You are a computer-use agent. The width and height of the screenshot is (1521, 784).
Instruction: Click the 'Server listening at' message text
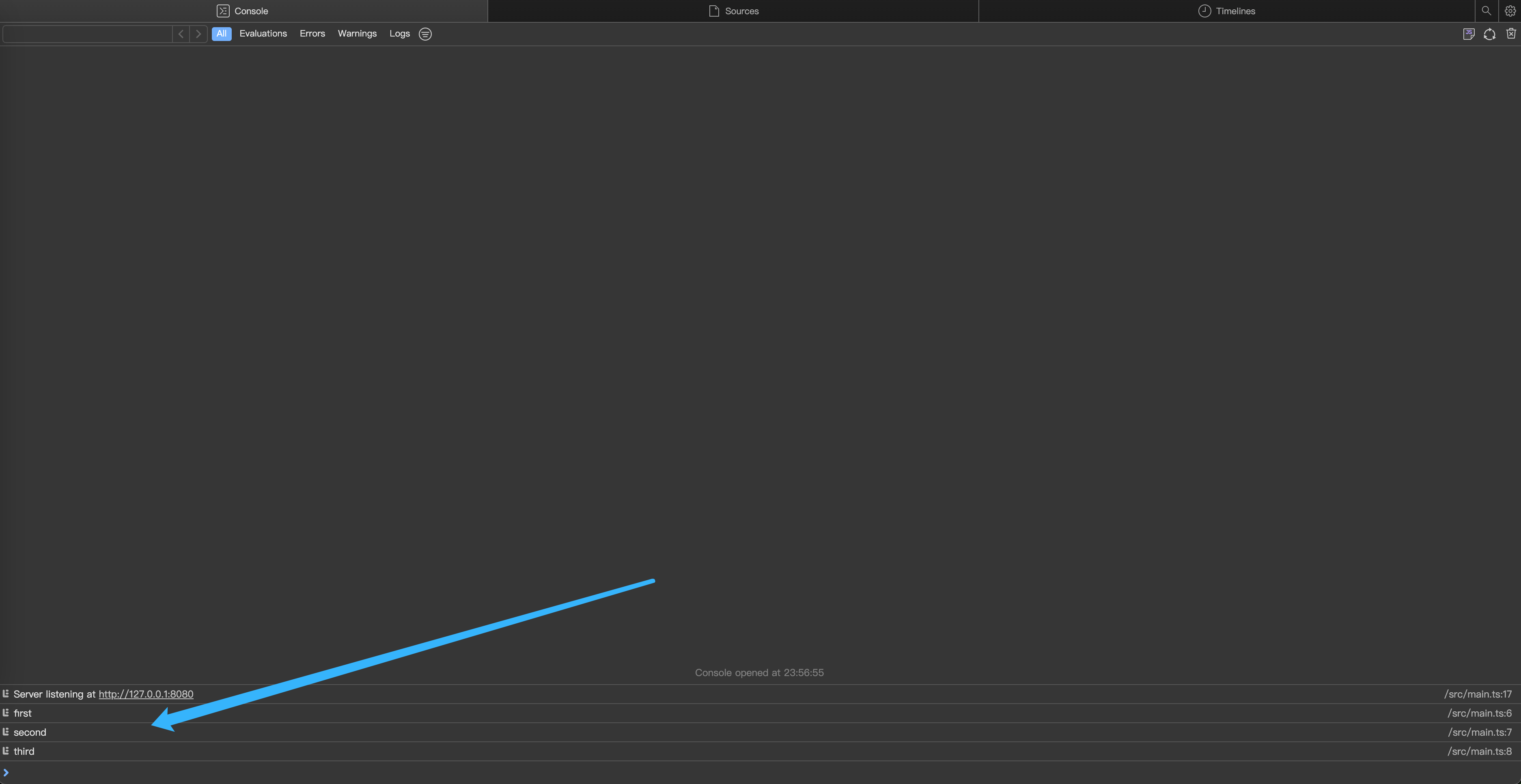tap(54, 694)
